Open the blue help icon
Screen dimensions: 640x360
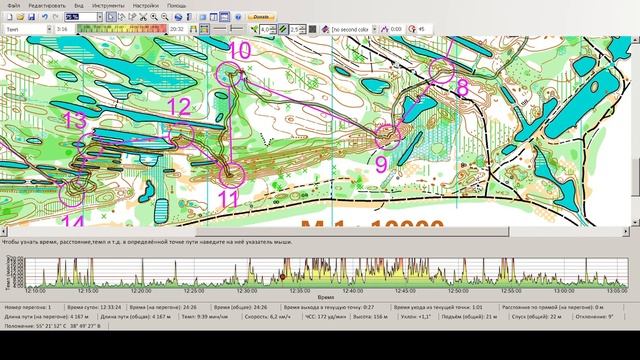pyautogui.click(x=238, y=17)
